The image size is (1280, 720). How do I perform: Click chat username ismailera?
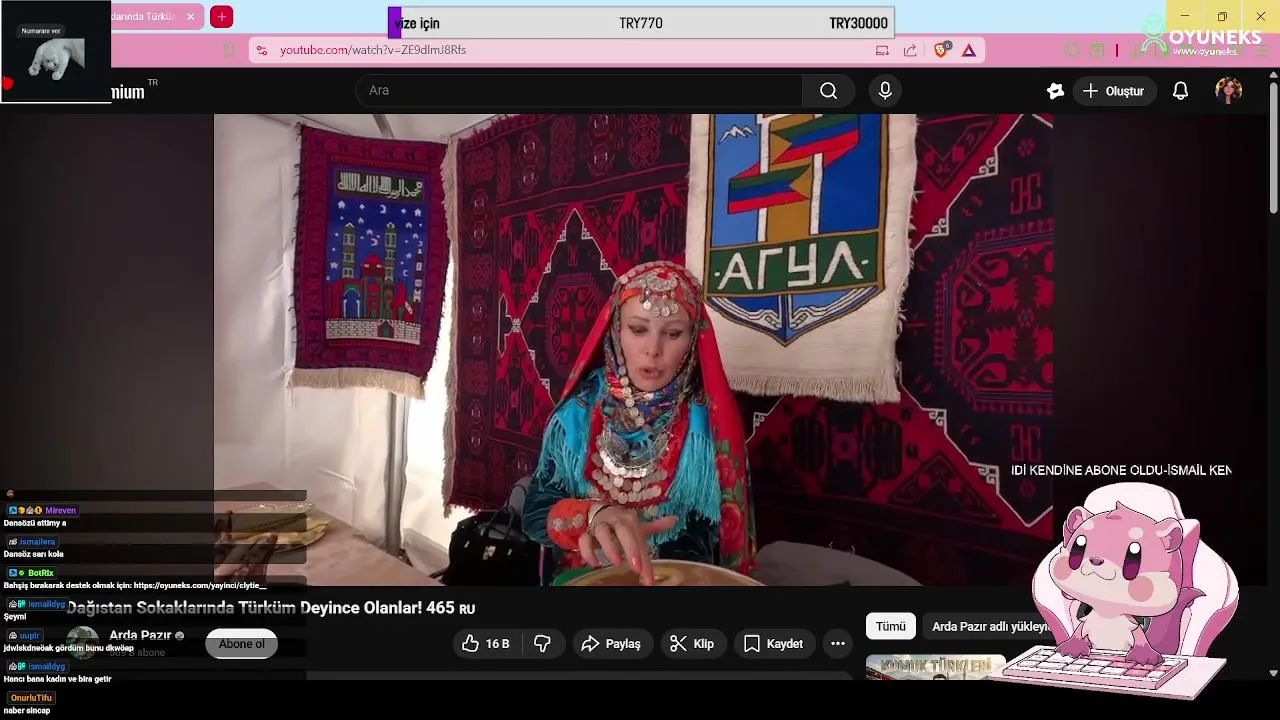coord(38,542)
